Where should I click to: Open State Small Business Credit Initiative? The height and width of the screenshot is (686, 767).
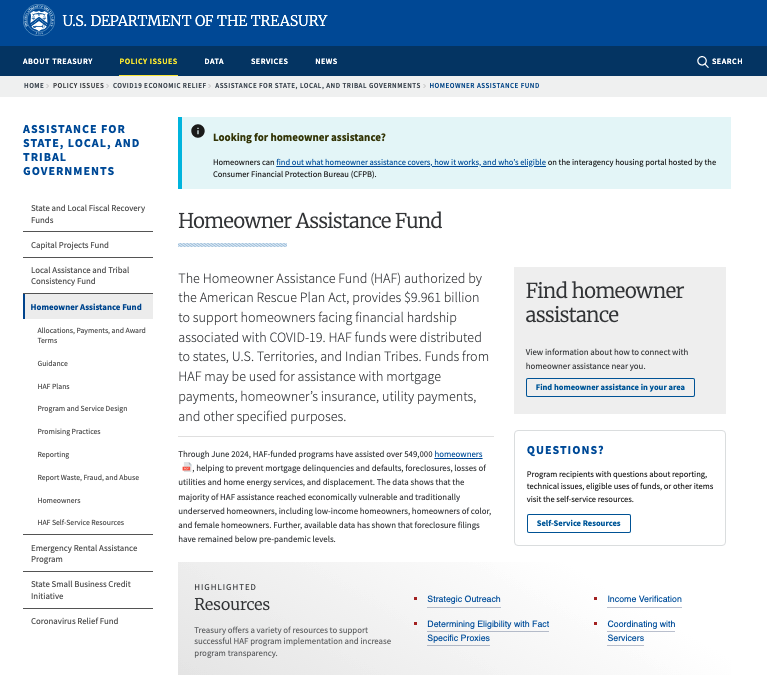(x=81, y=590)
